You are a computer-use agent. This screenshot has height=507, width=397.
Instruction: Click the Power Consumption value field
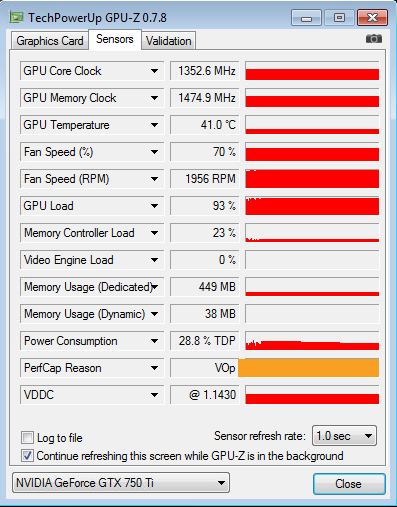pyautogui.click(x=205, y=341)
